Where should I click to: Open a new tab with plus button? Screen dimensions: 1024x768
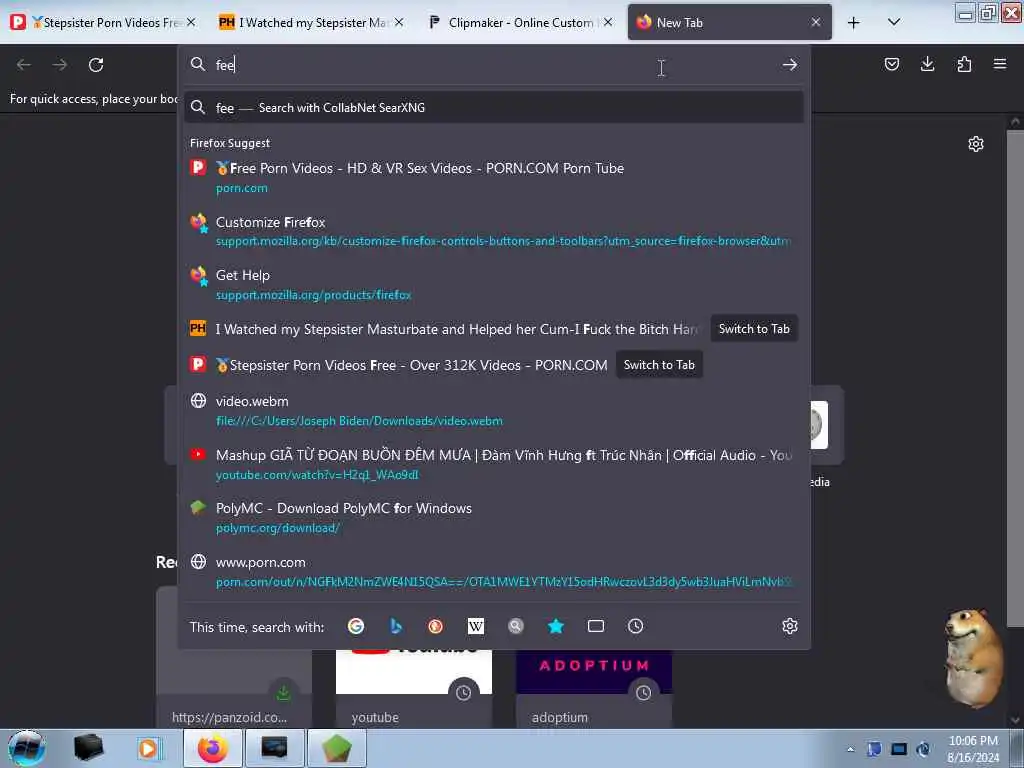(x=854, y=23)
